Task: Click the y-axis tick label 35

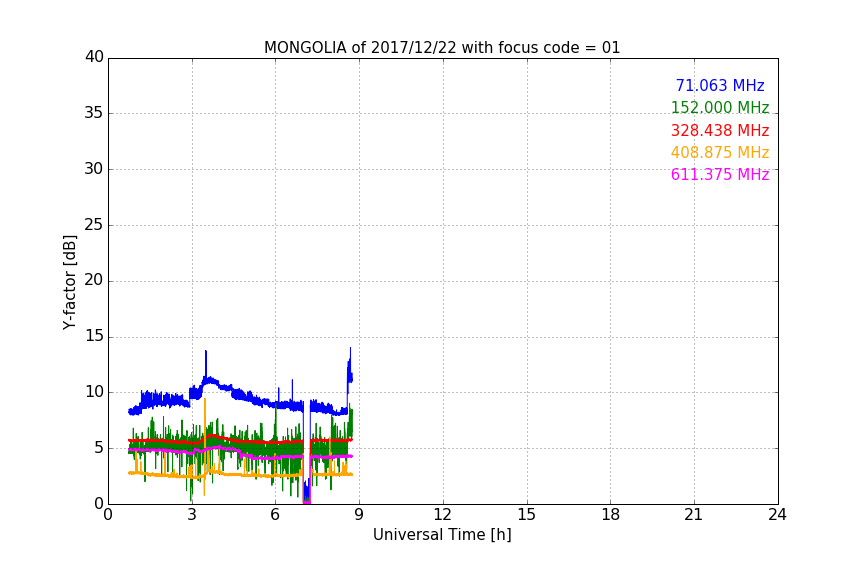Action: (94, 113)
